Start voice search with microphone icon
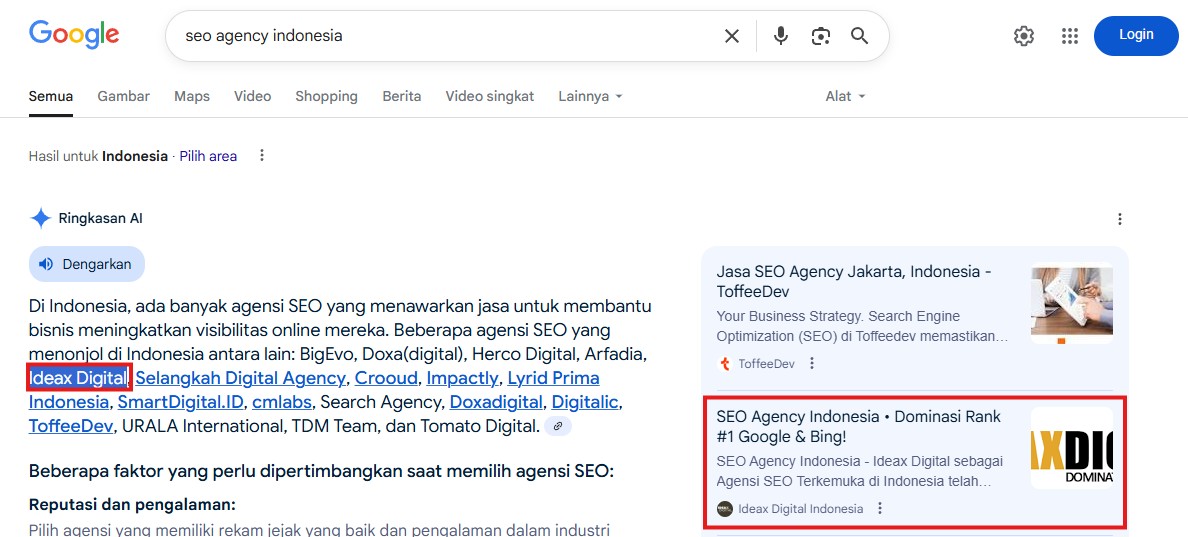 point(780,36)
